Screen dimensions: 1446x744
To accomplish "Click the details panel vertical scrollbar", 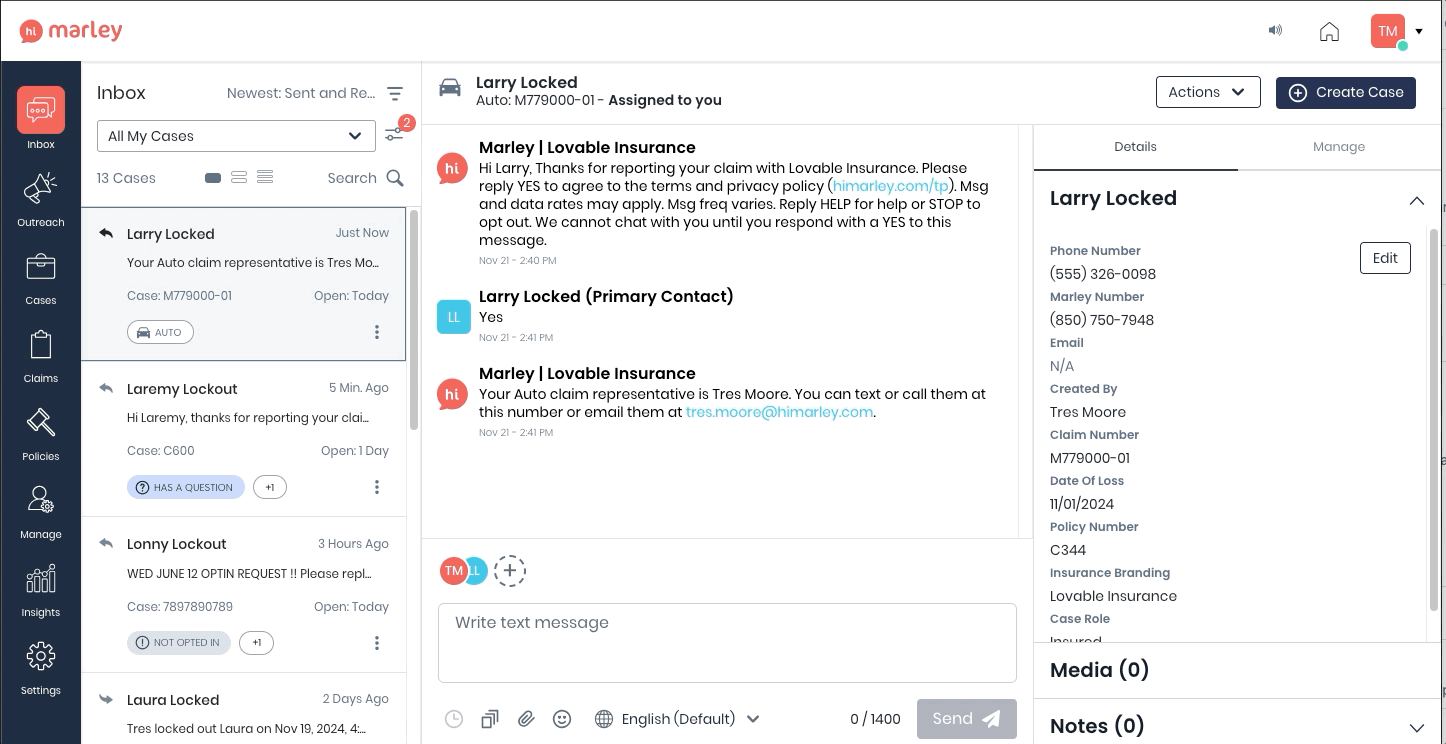I will click(x=1432, y=420).
